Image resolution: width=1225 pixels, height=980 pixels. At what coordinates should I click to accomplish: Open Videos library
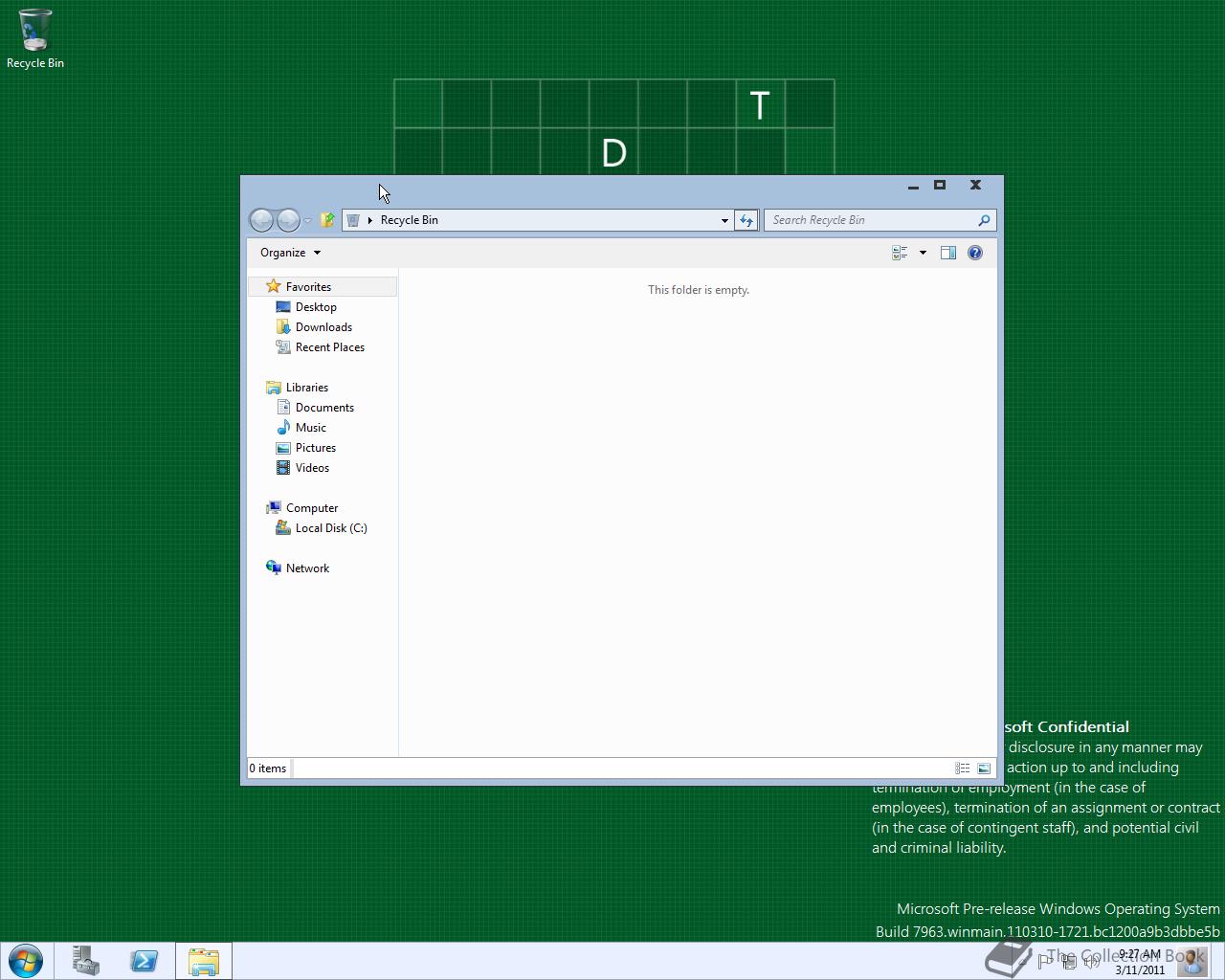pos(312,468)
